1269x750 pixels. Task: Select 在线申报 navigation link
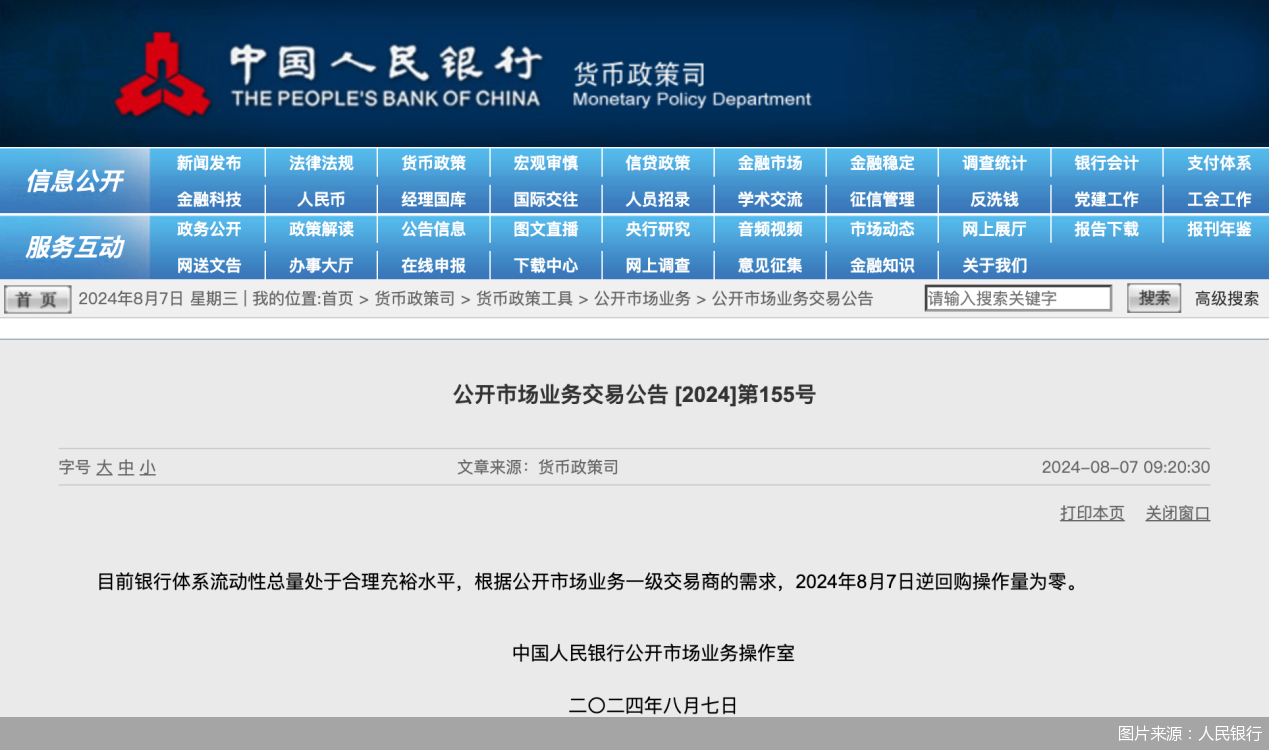pos(433,266)
